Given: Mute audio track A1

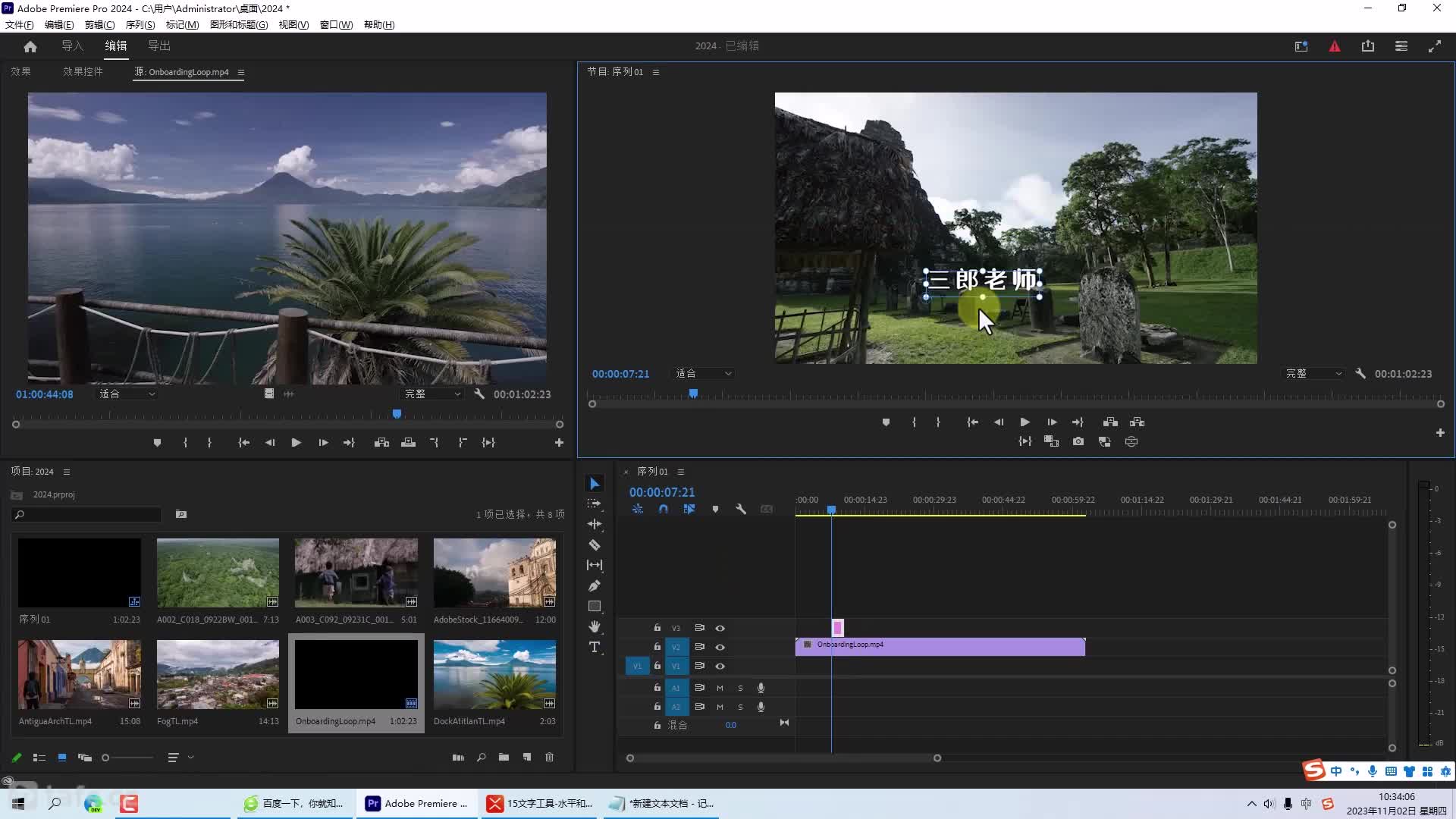Looking at the screenshot, I should point(720,688).
